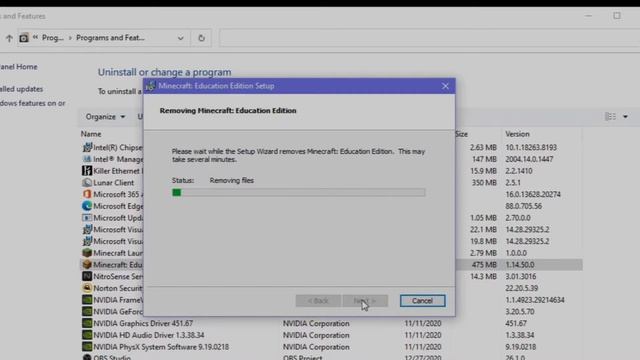Click the NVIDIA GeForce icon
The height and width of the screenshot is (360, 640).
point(87,311)
